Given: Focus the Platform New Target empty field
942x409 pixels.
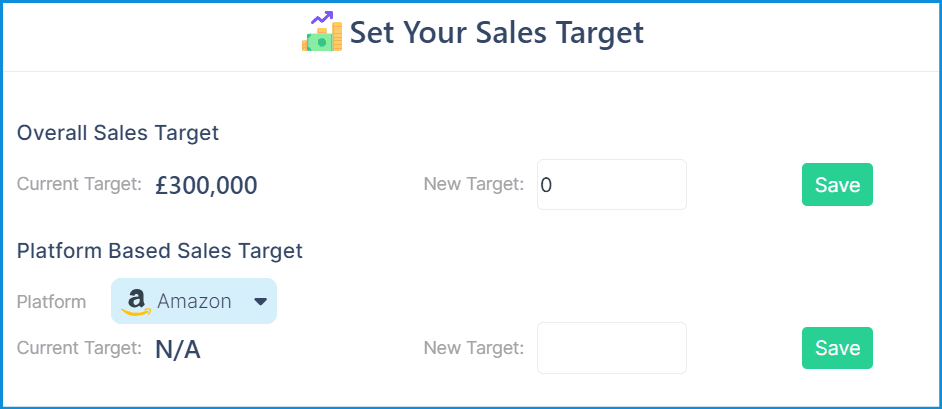Looking at the screenshot, I should (x=612, y=348).
